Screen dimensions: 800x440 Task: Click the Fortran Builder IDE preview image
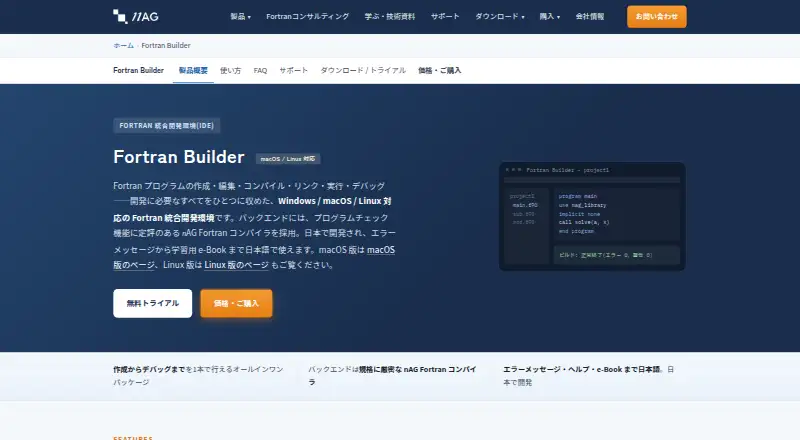click(592, 216)
